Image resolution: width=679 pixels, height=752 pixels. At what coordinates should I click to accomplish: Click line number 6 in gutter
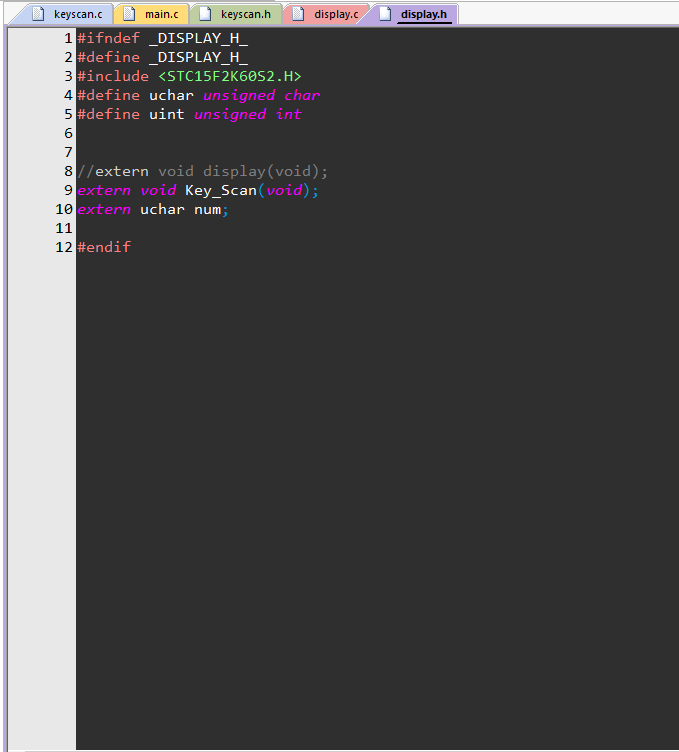tap(68, 133)
